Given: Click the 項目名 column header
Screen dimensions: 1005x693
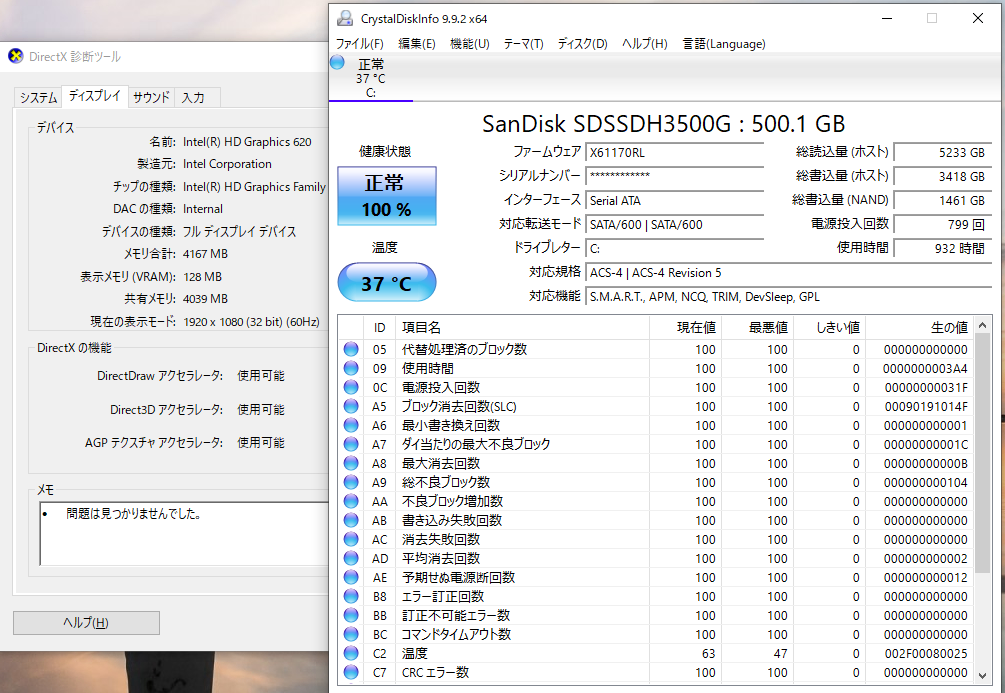Looking at the screenshot, I should pyautogui.click(x=522, y=328).
